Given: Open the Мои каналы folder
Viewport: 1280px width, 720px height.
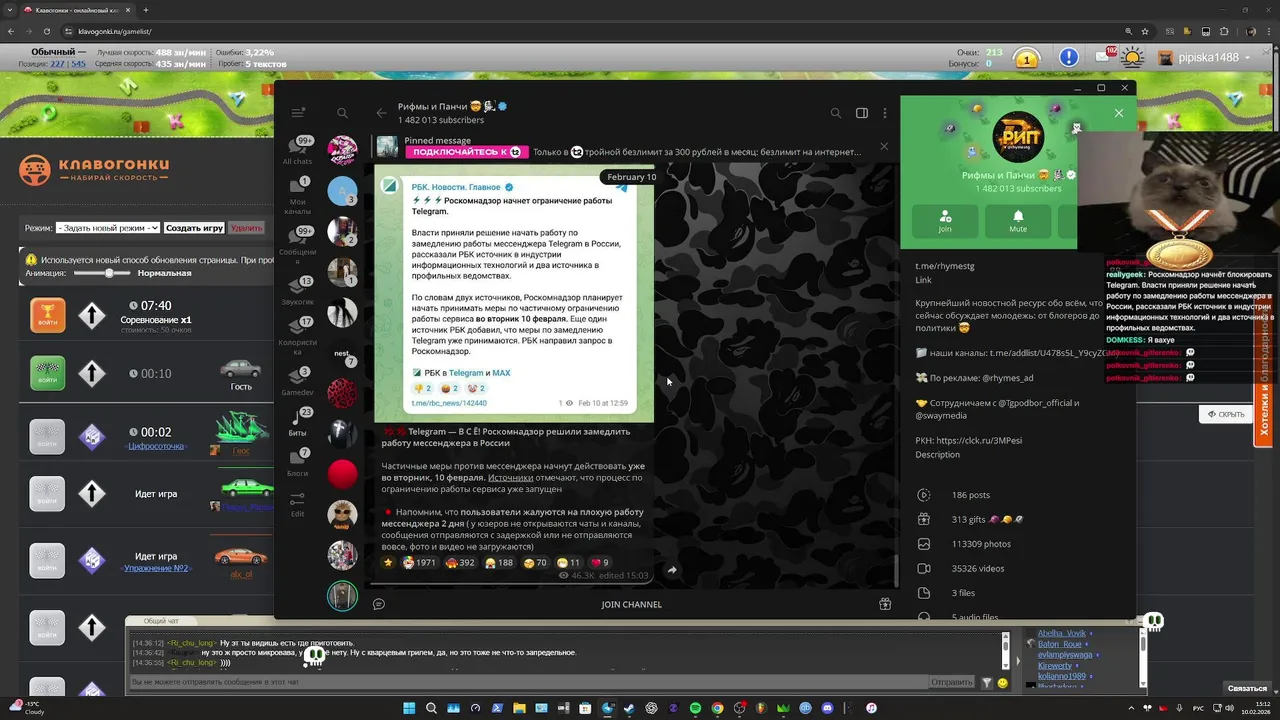Looking at the screenshot, I should point(298,196).
